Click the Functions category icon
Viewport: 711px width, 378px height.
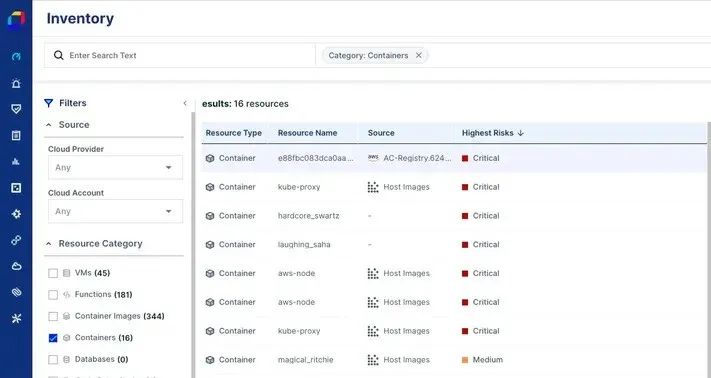[x=67, y=295]
